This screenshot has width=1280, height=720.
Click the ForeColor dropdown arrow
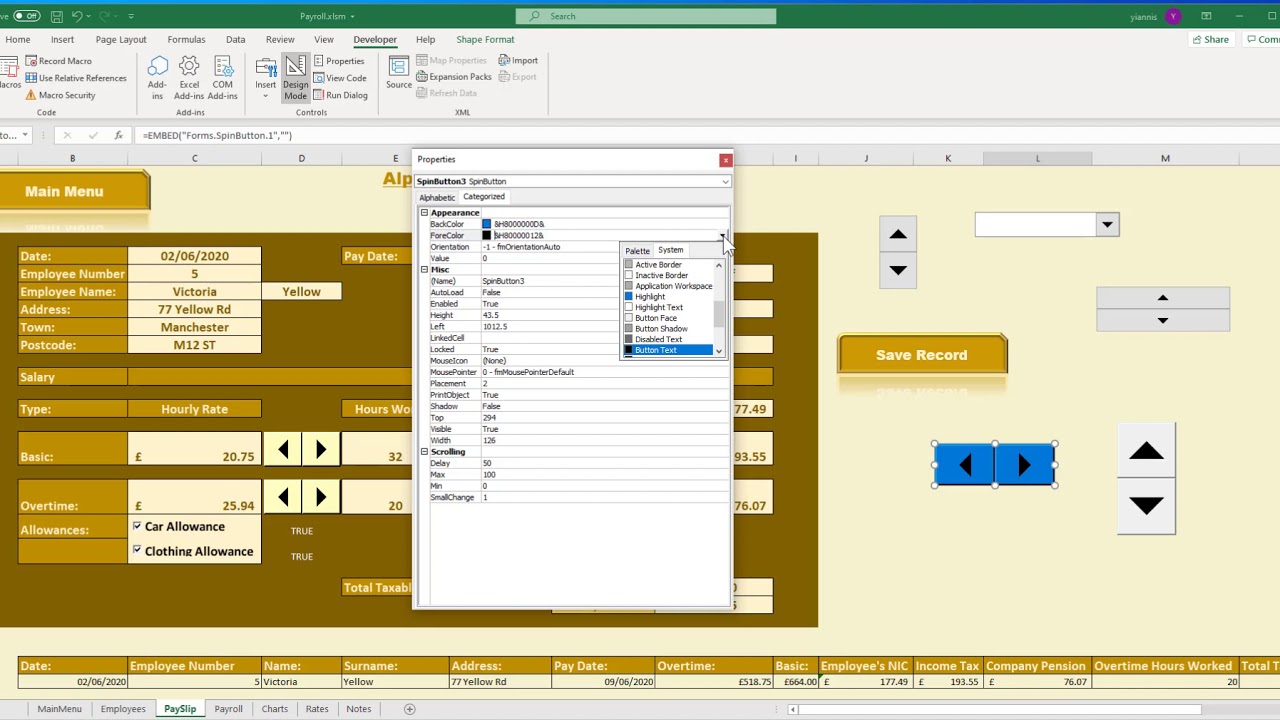point(723,236)
